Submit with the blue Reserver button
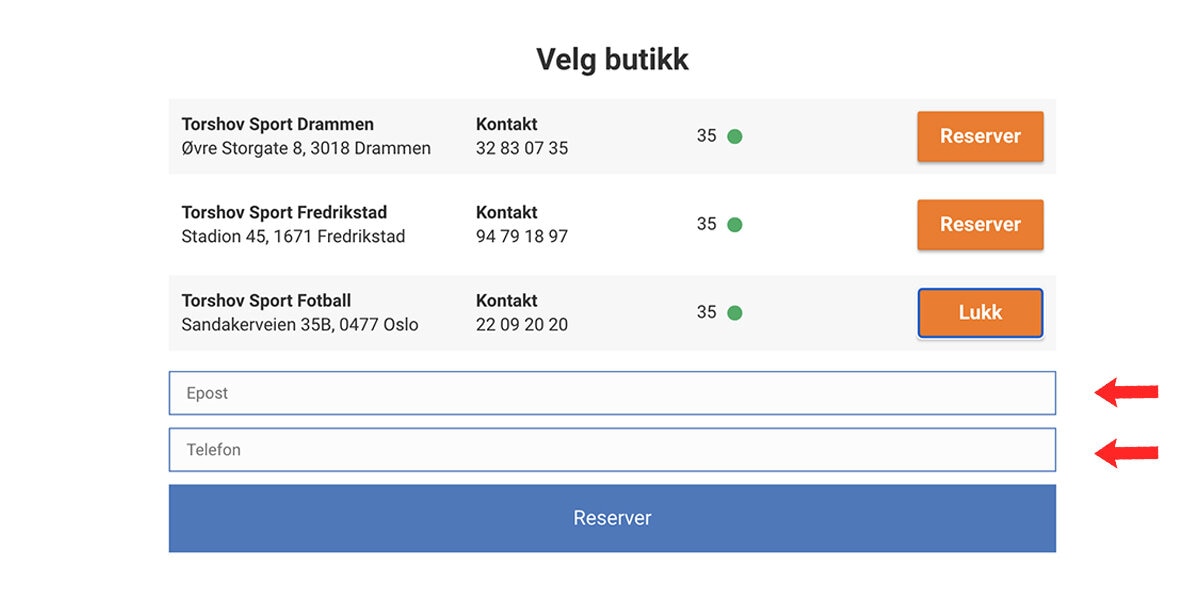Screen dimensions: 1200x600 point(612,518)
